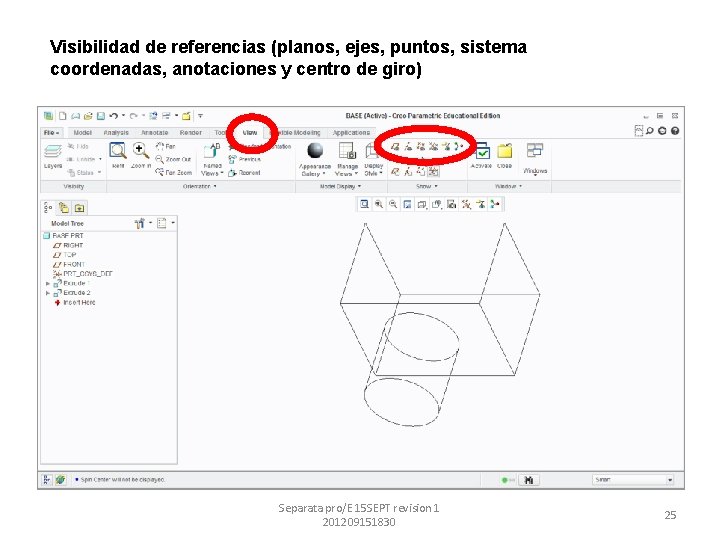Viewport: 720px width, 540px height.
Task: Open the Layers tool in ribbon
Action: point(52,155)
